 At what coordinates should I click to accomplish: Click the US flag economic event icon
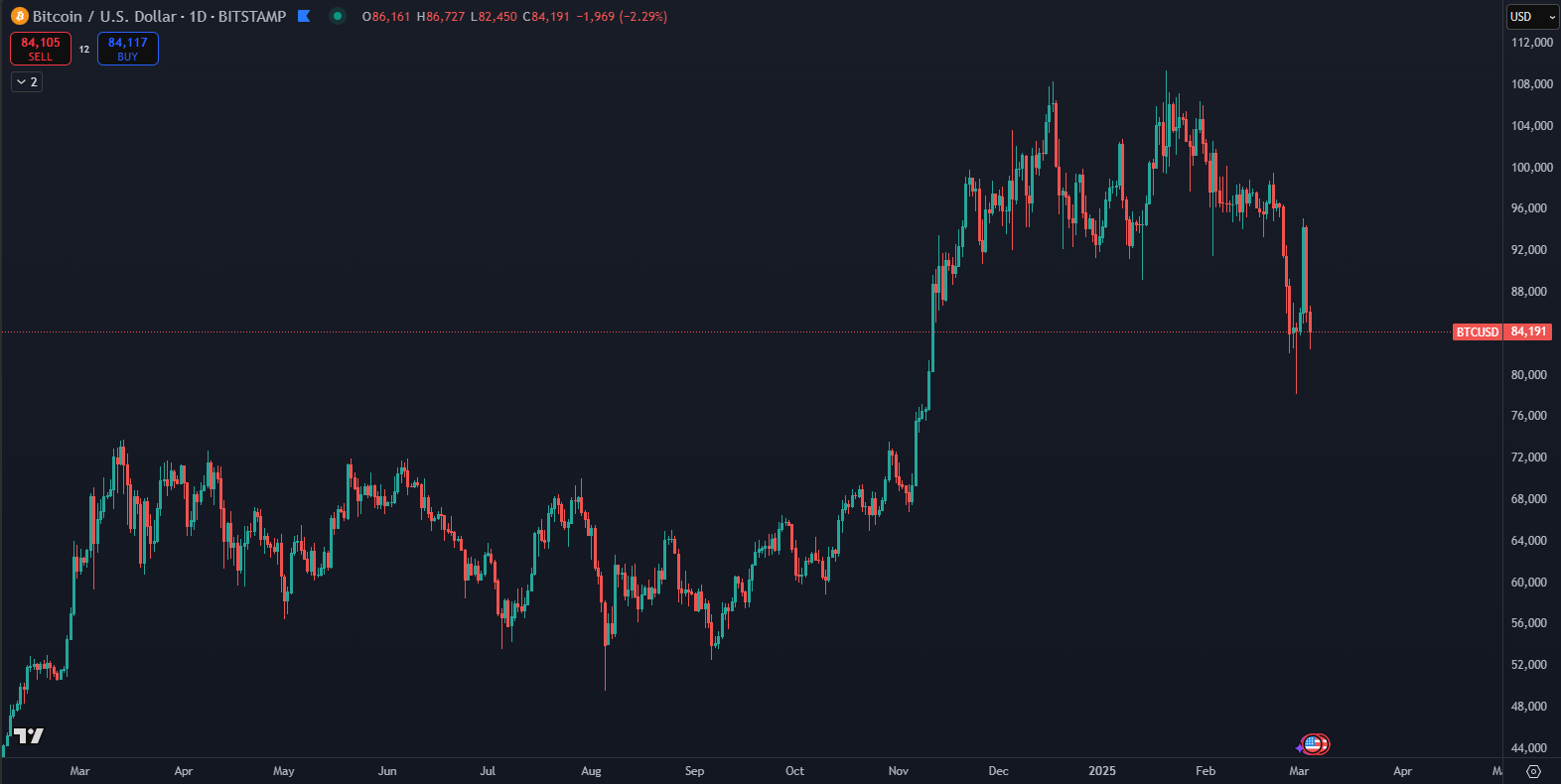(1316, 744)
